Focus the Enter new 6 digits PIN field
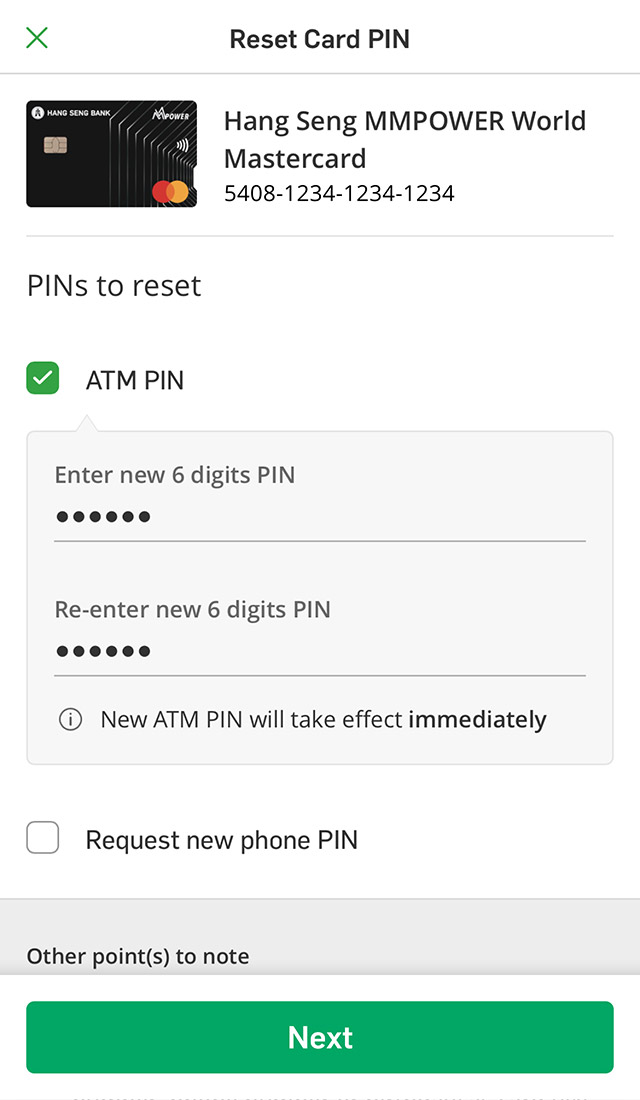640x1100 pixels. (x=320, y=517)
